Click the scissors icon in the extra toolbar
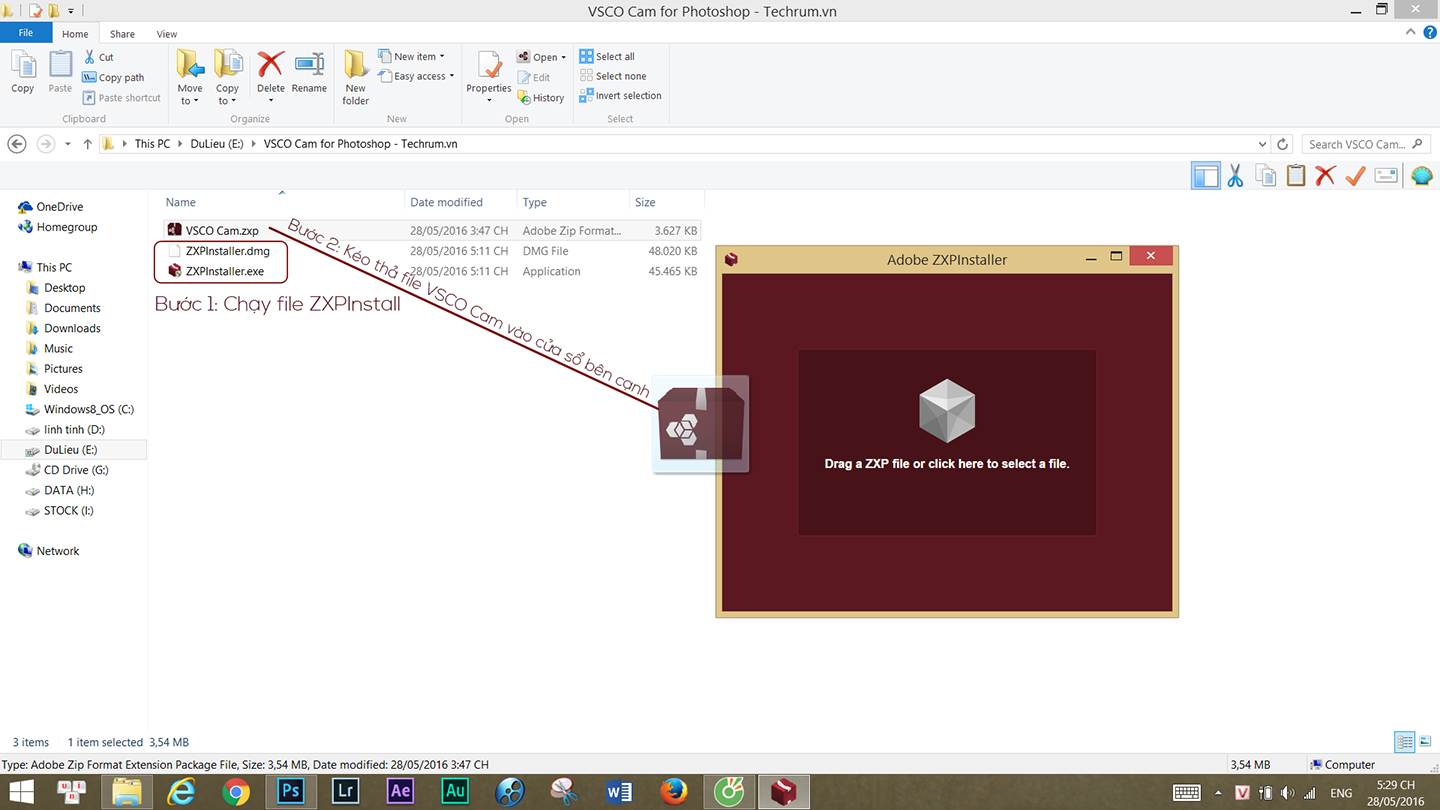The height and width of the screenshot is (810, 1440). click(1236, 176)
